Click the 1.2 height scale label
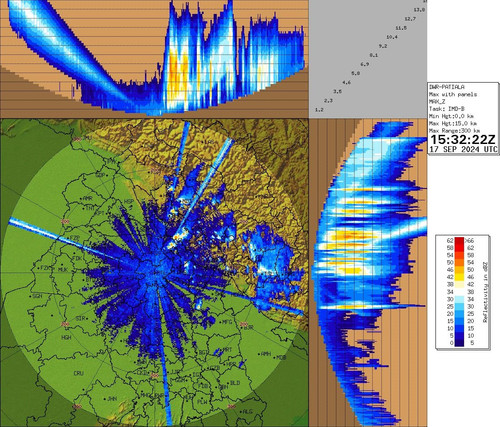The width and height of the screenshot is (500, 427). click(319, 110)
